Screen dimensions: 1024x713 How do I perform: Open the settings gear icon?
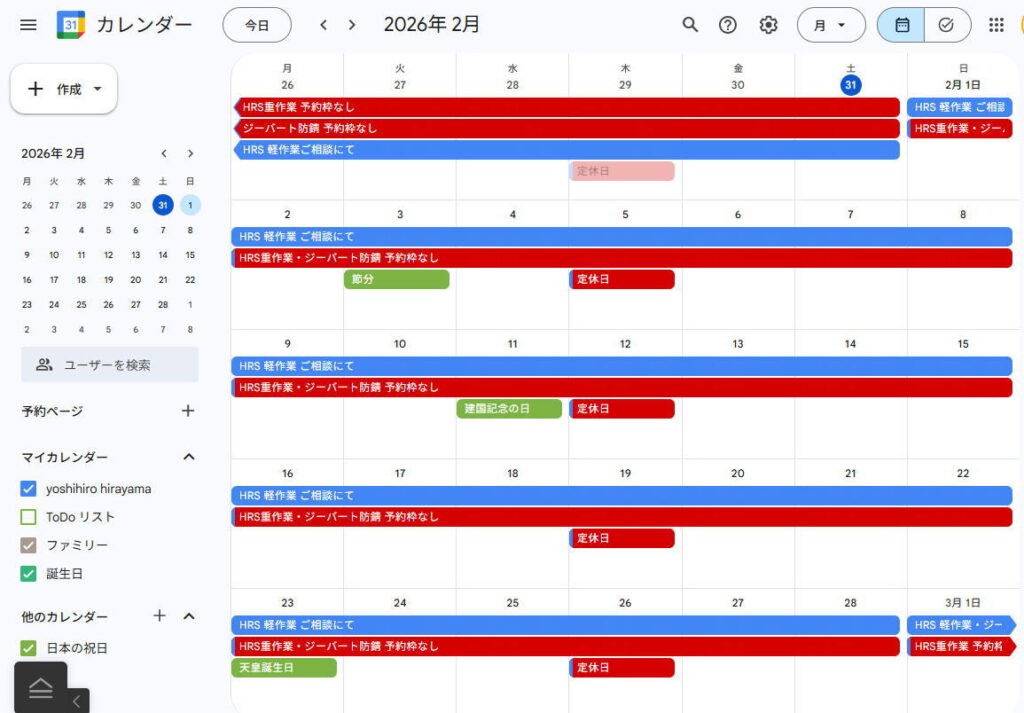click(768, 25)
